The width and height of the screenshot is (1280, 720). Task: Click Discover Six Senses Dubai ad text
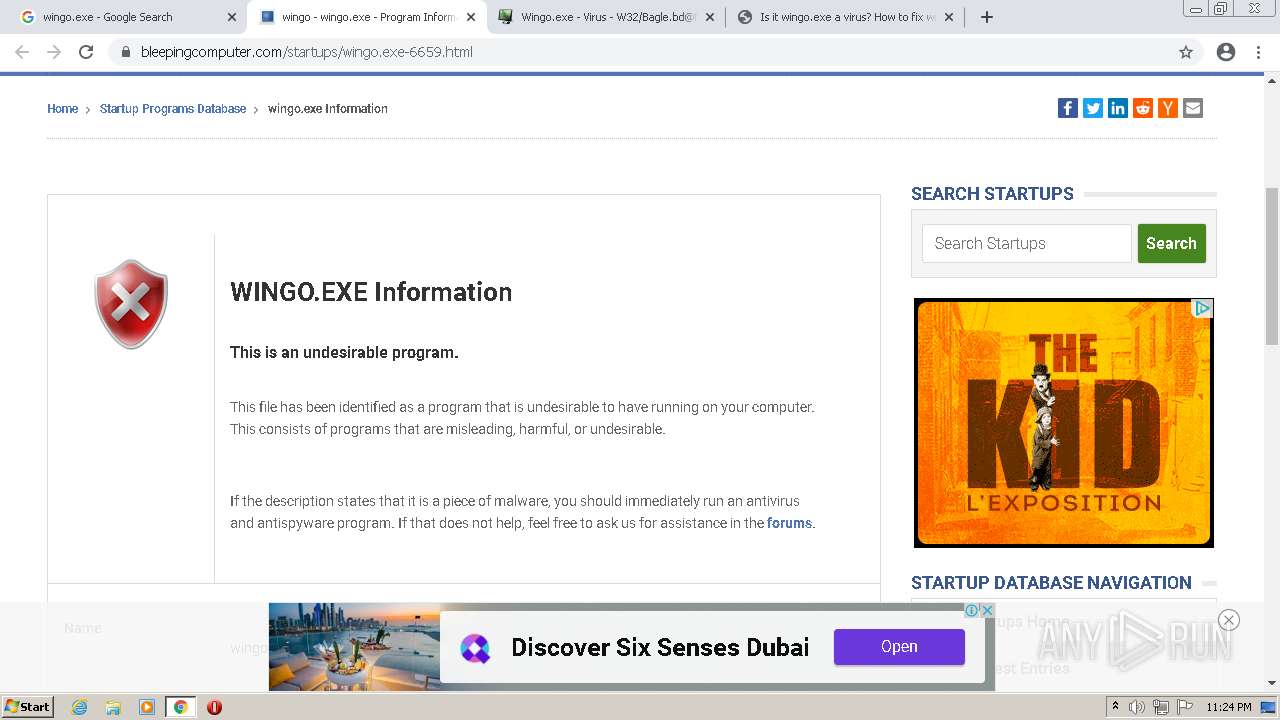pos(660,648)
